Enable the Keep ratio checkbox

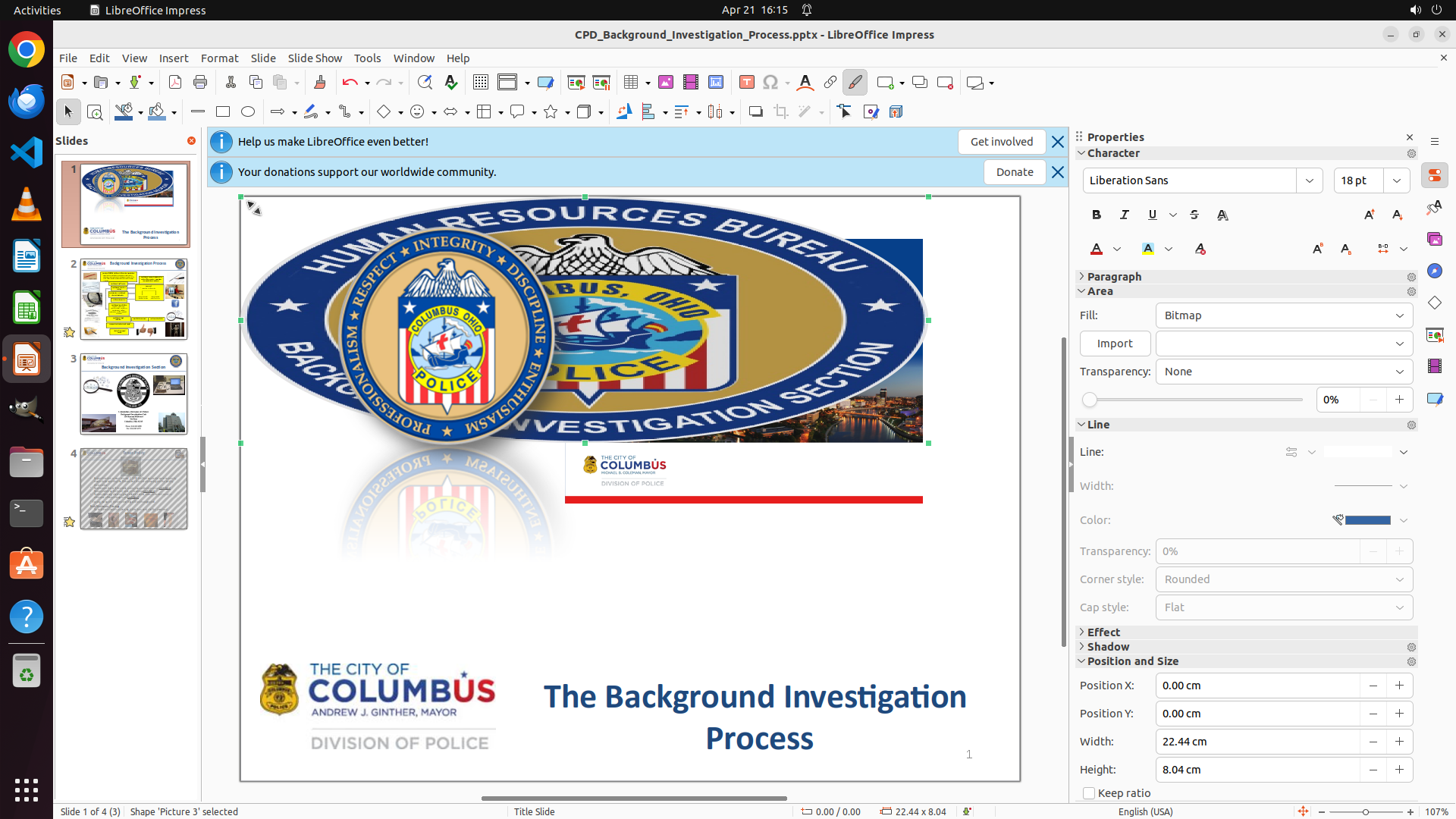1089,793
